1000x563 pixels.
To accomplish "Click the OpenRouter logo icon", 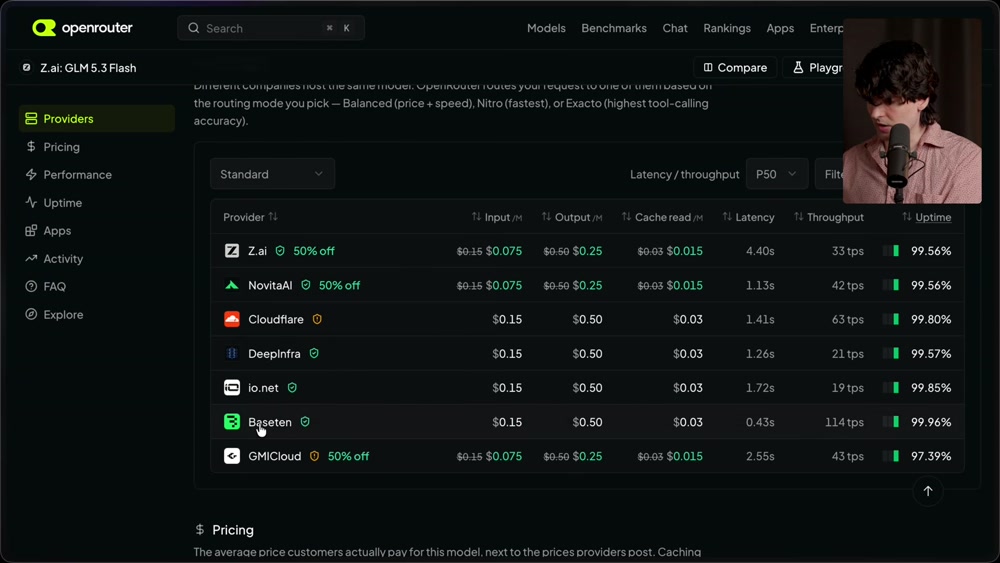I will point(44,28).
